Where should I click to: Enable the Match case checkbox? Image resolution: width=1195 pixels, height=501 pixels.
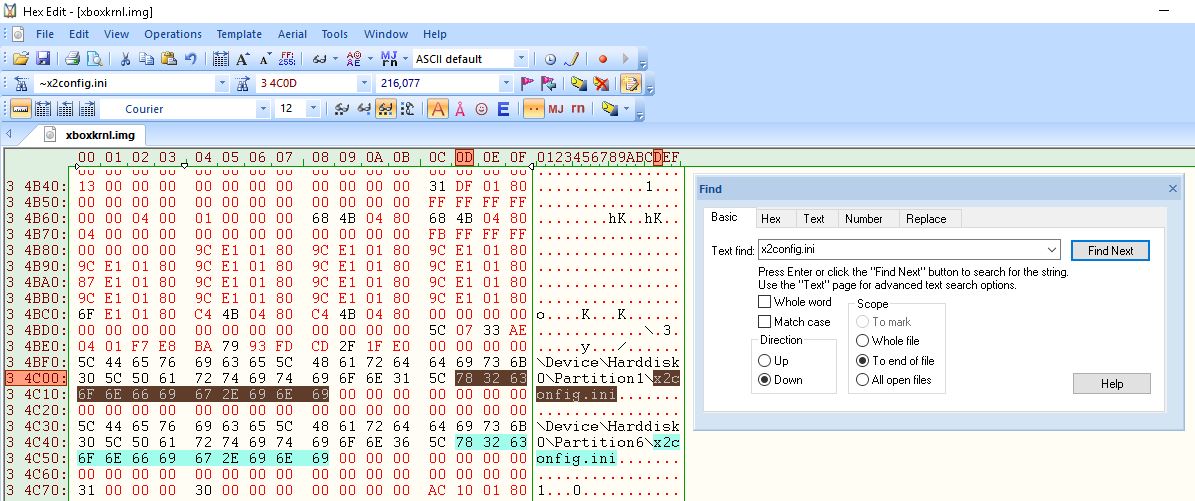pos(765,322)
